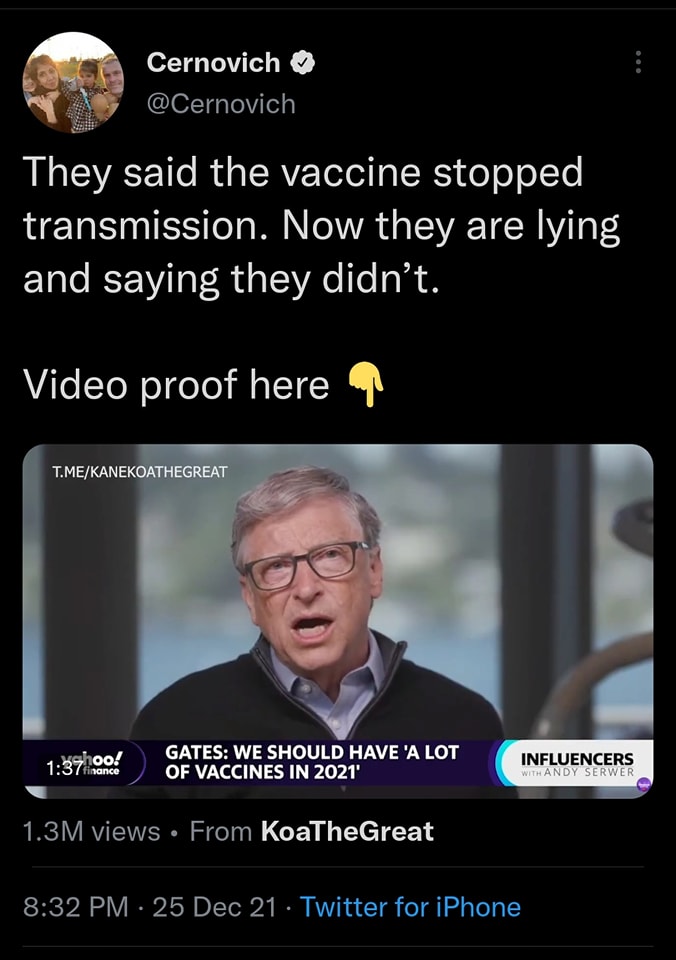This screenshot has height=960, width=676.
Task: Select the tweet text about vaccine transmission
Action: (x=321, y=226)
